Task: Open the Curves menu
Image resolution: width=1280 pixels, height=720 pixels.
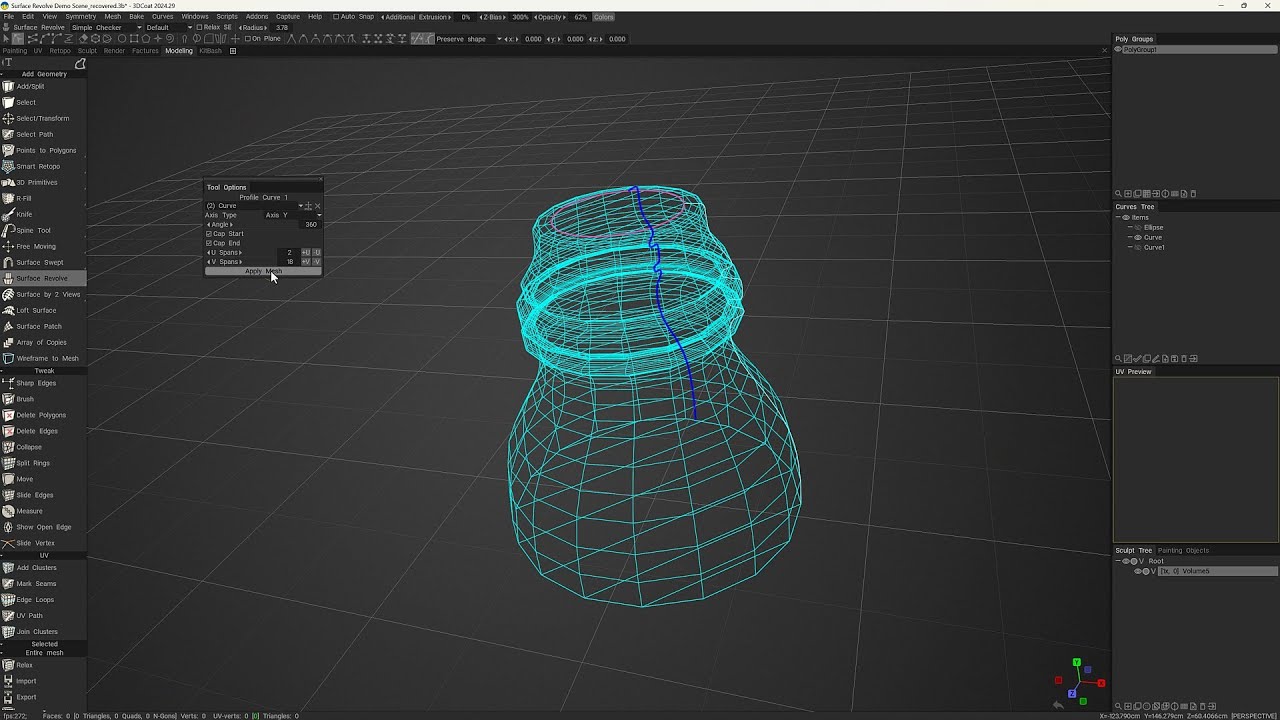Action: (x=162, y=17)
